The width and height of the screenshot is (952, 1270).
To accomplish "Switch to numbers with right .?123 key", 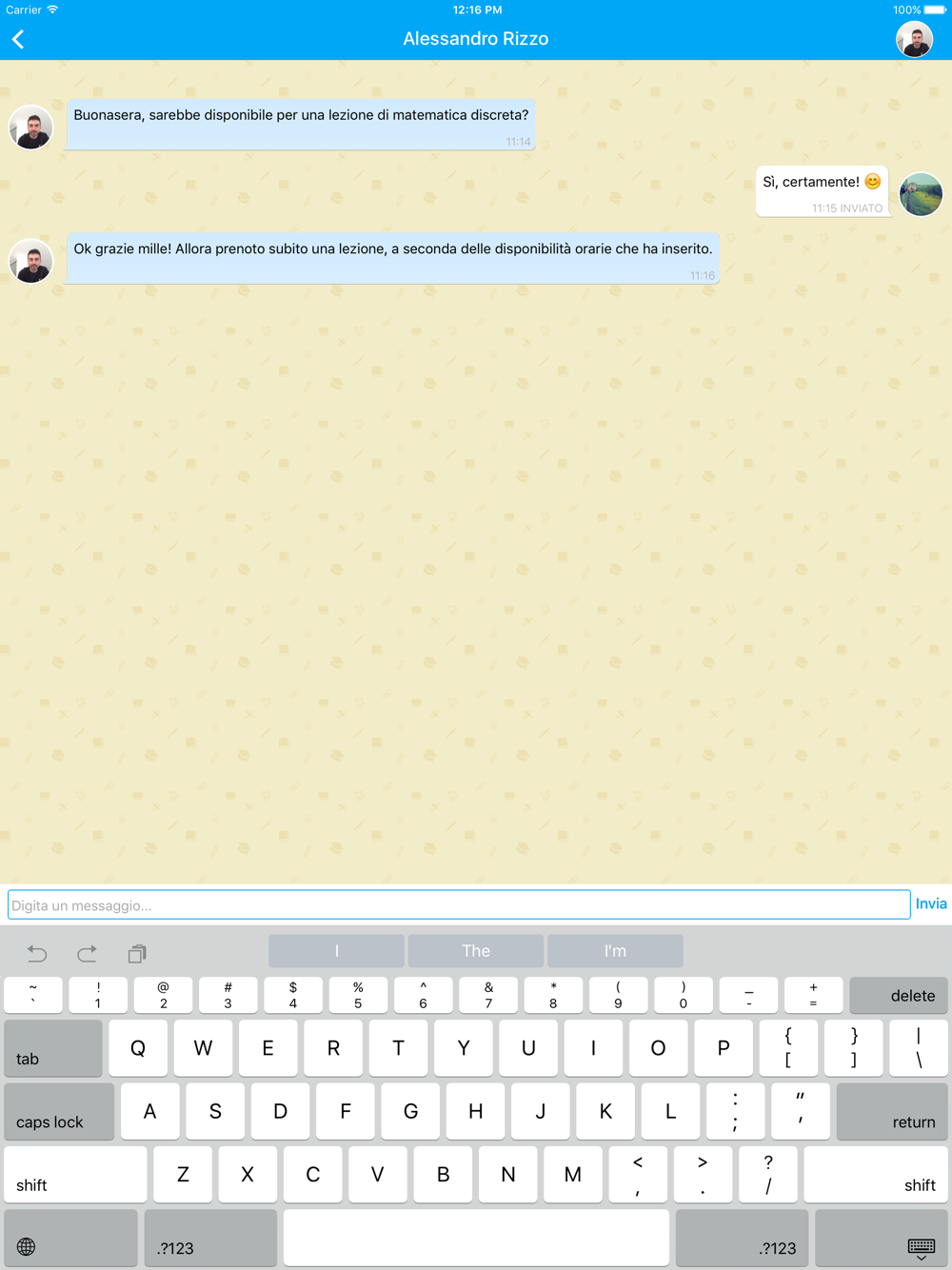I will 742,1238.
